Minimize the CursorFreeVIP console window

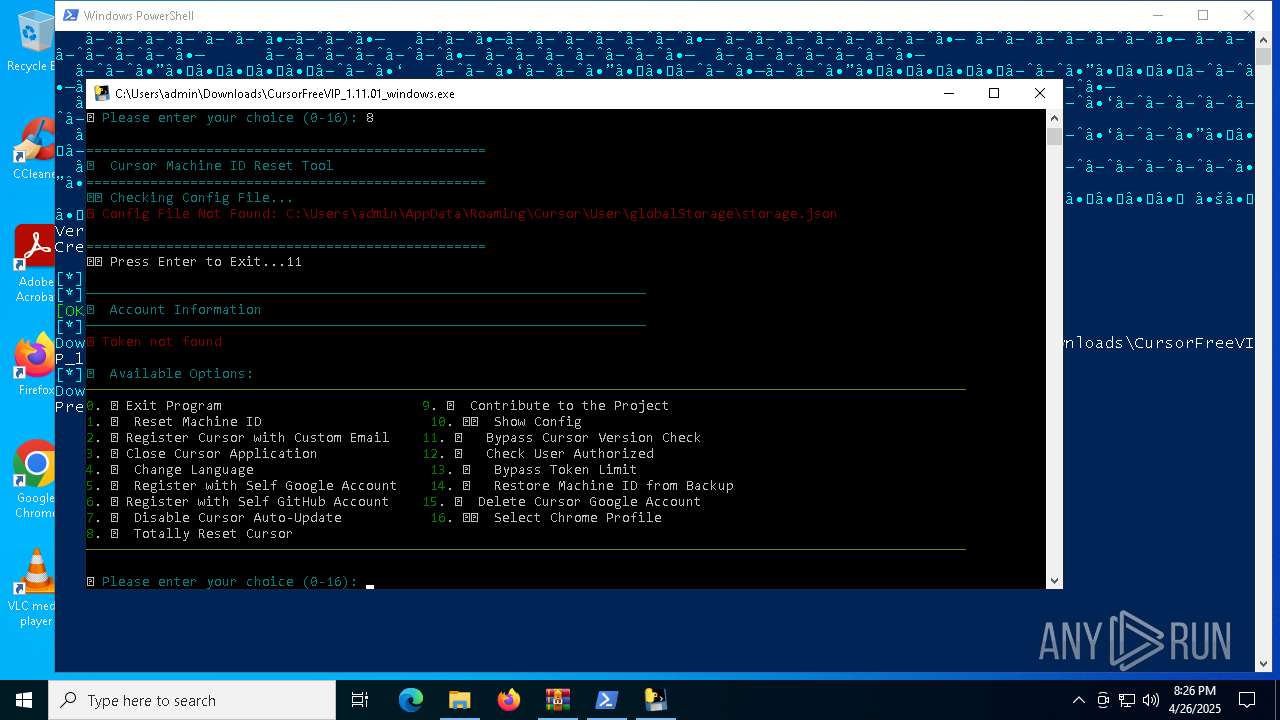(x=948, y=93)
